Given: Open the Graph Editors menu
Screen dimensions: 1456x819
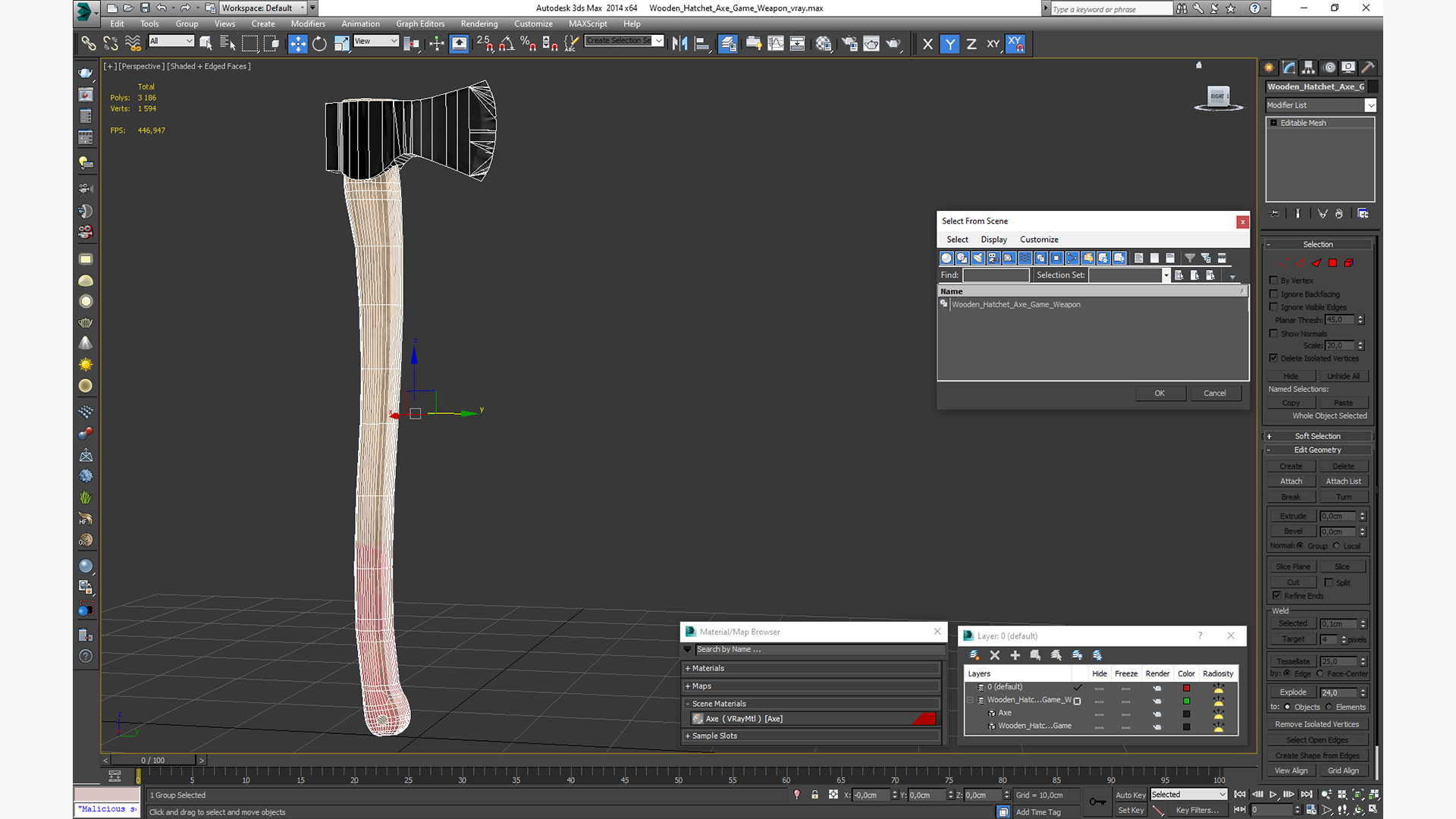Looking at the screenshot, I should [x=420, y=24].
